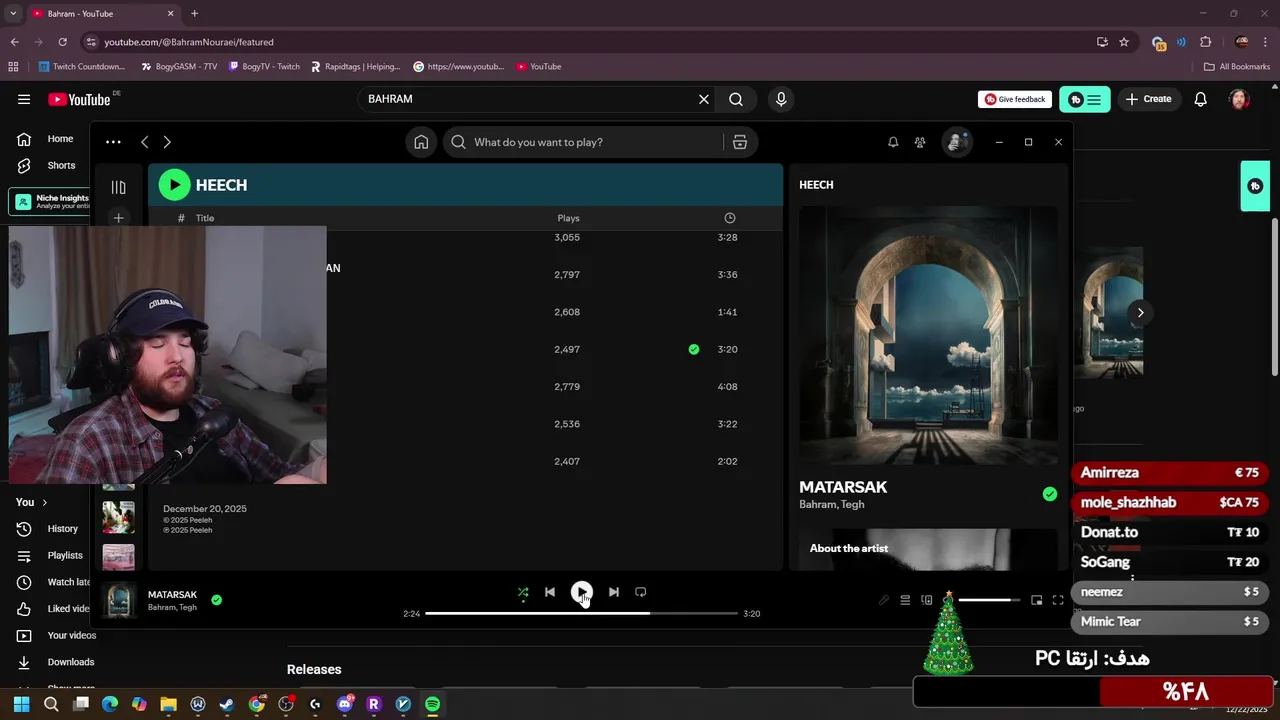The height and width of the screenshot is (720, 1280).
Task: Open Playlists in the YouTube sidebar
Action: click(x=50, y=555)
